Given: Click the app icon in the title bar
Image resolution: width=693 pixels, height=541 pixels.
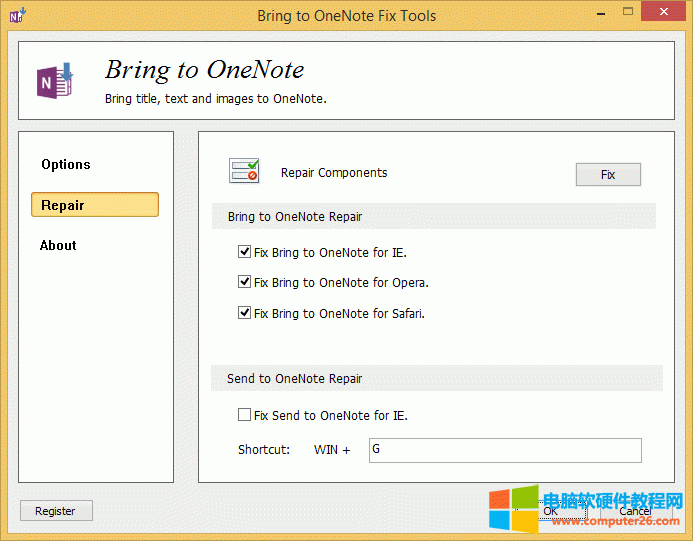Looking at the screenshot, I should pyautogui.click(x=17, y=15).
